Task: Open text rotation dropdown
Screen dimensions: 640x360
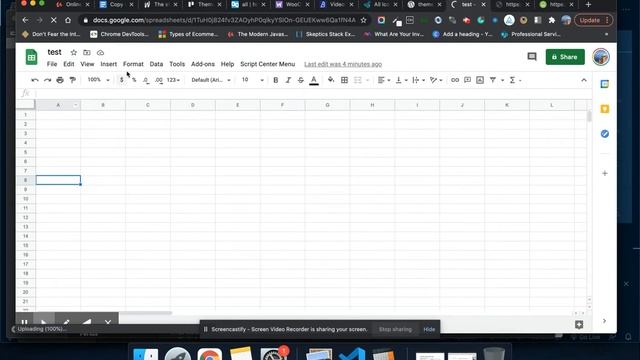Action: pos(436,80)
